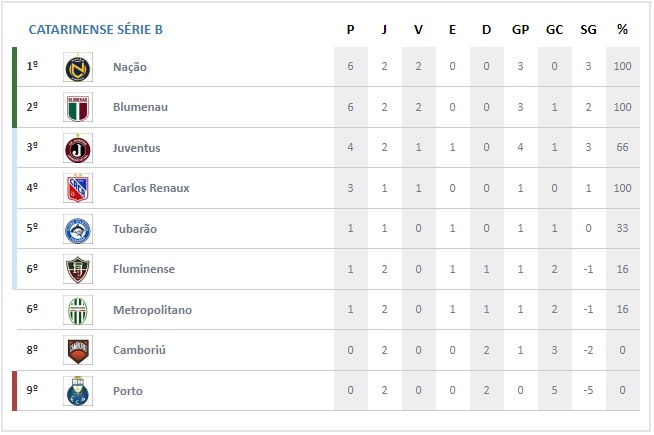Open the Juventus team badge
654x435 pixels.
pyautogui.click(x=78, y=148)
